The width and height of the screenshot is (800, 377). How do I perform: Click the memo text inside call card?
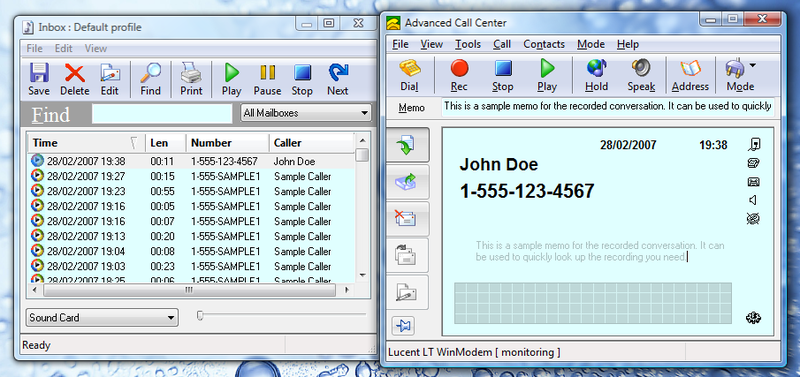[600, 252]
